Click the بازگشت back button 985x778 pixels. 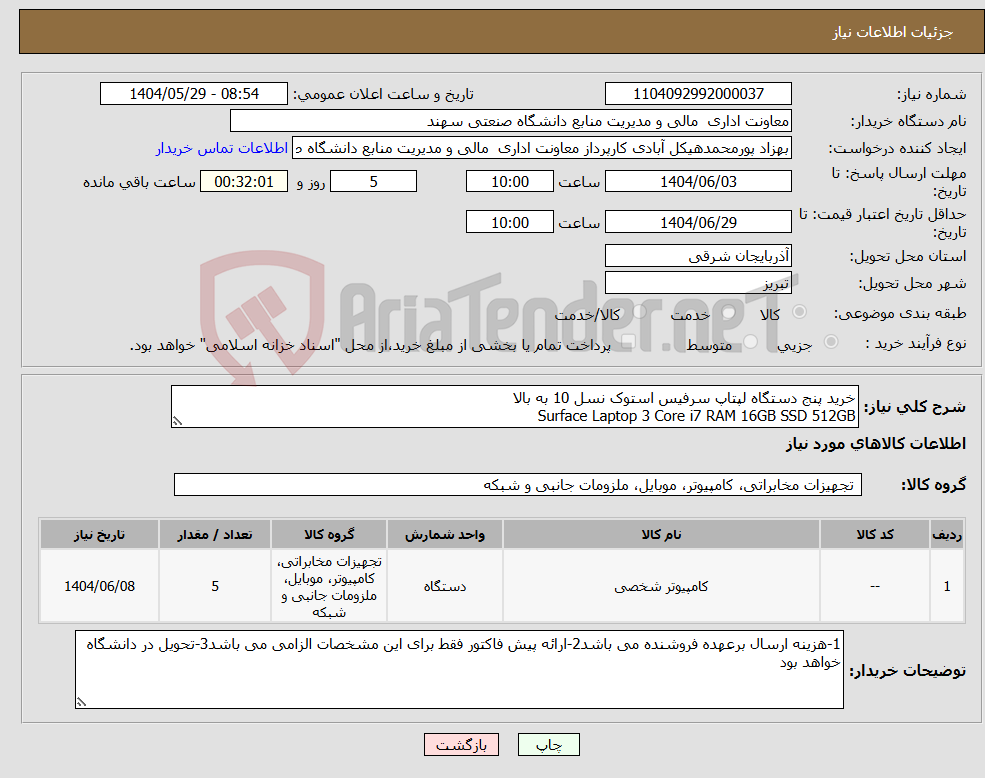coord(461,745)
